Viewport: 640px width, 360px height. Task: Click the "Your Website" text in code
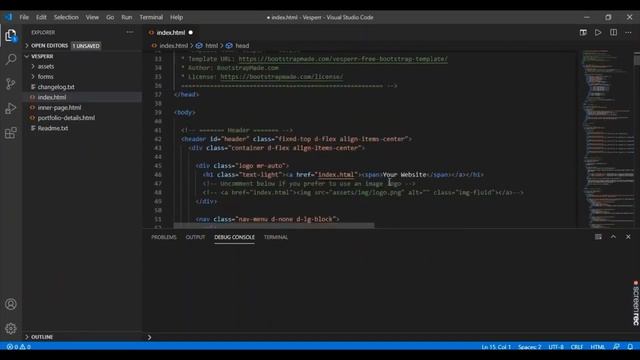point(404,175)
